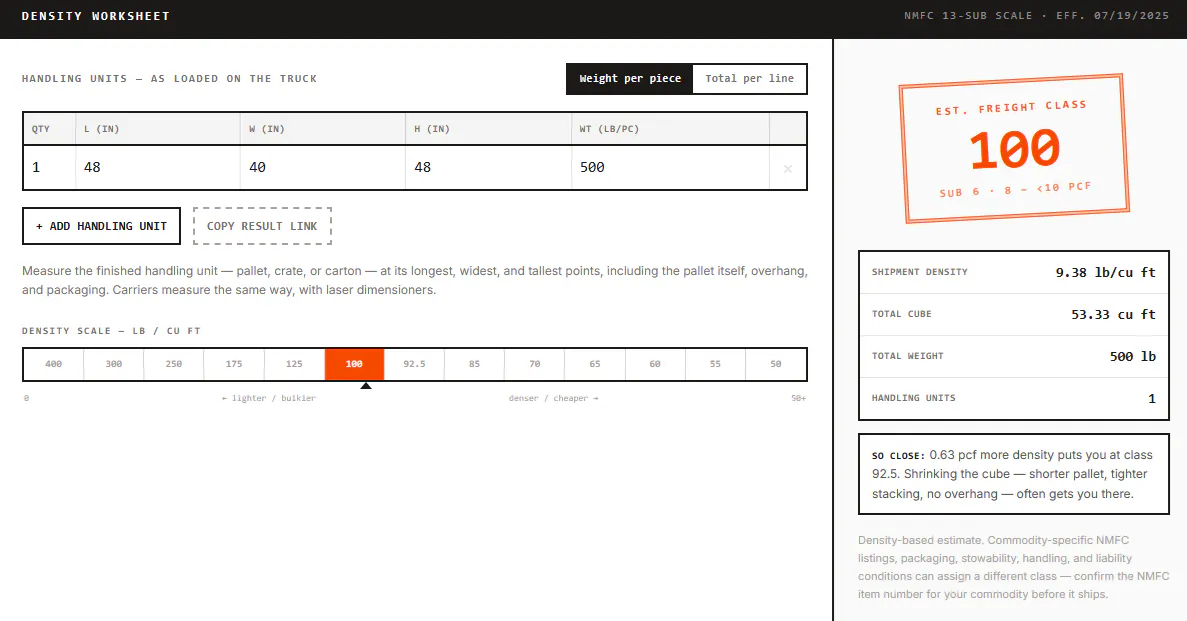Click the estimated freight class 100 stamp
The width and height of the screenshot is (1187, 621).
[1014, 148]
